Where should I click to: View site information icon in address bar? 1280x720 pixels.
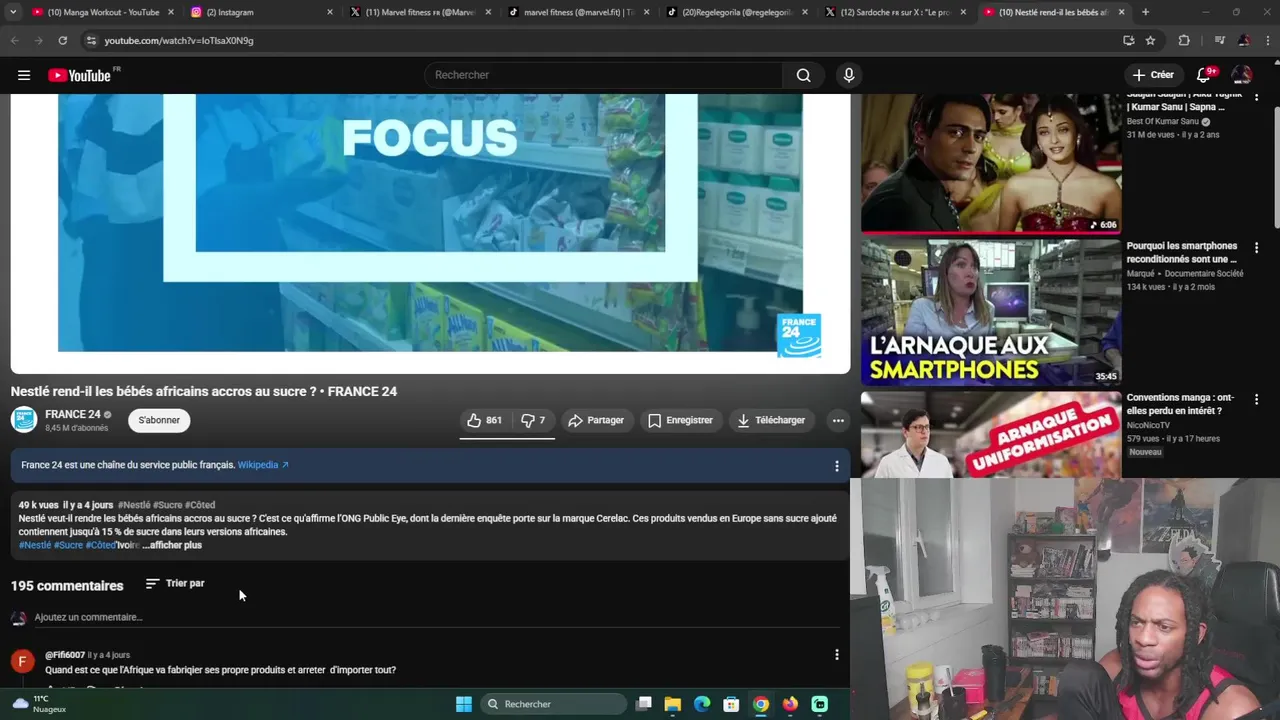(91, 40)
